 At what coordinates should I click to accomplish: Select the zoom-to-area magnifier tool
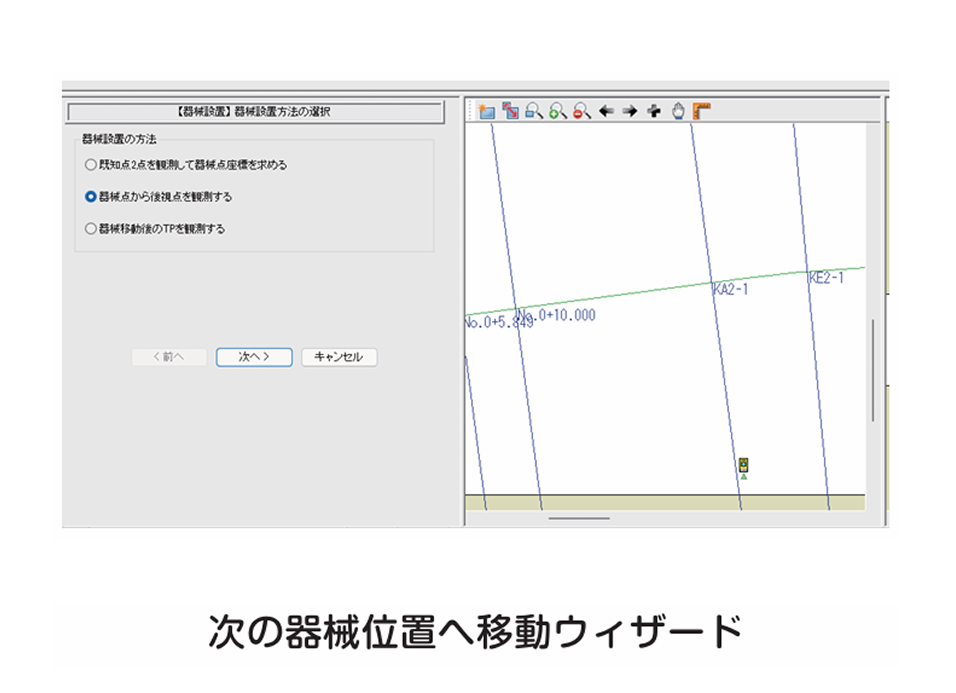pos(534,111)
